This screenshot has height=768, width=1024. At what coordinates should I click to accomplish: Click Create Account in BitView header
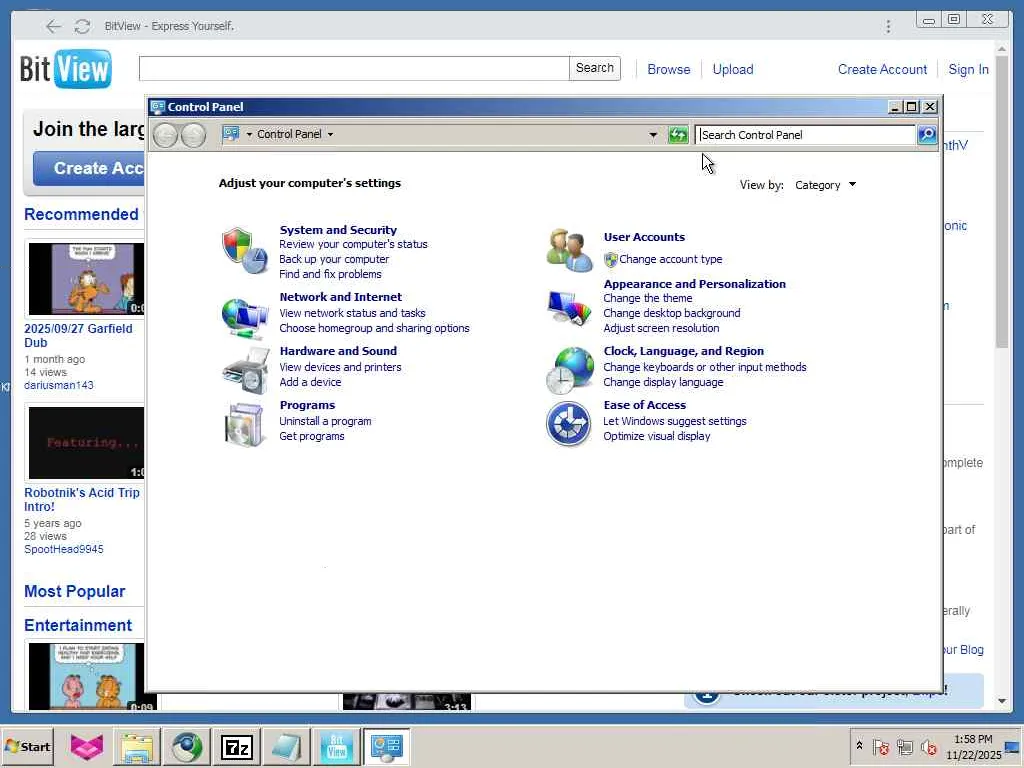pyautogui.click(x=882, y=69)
